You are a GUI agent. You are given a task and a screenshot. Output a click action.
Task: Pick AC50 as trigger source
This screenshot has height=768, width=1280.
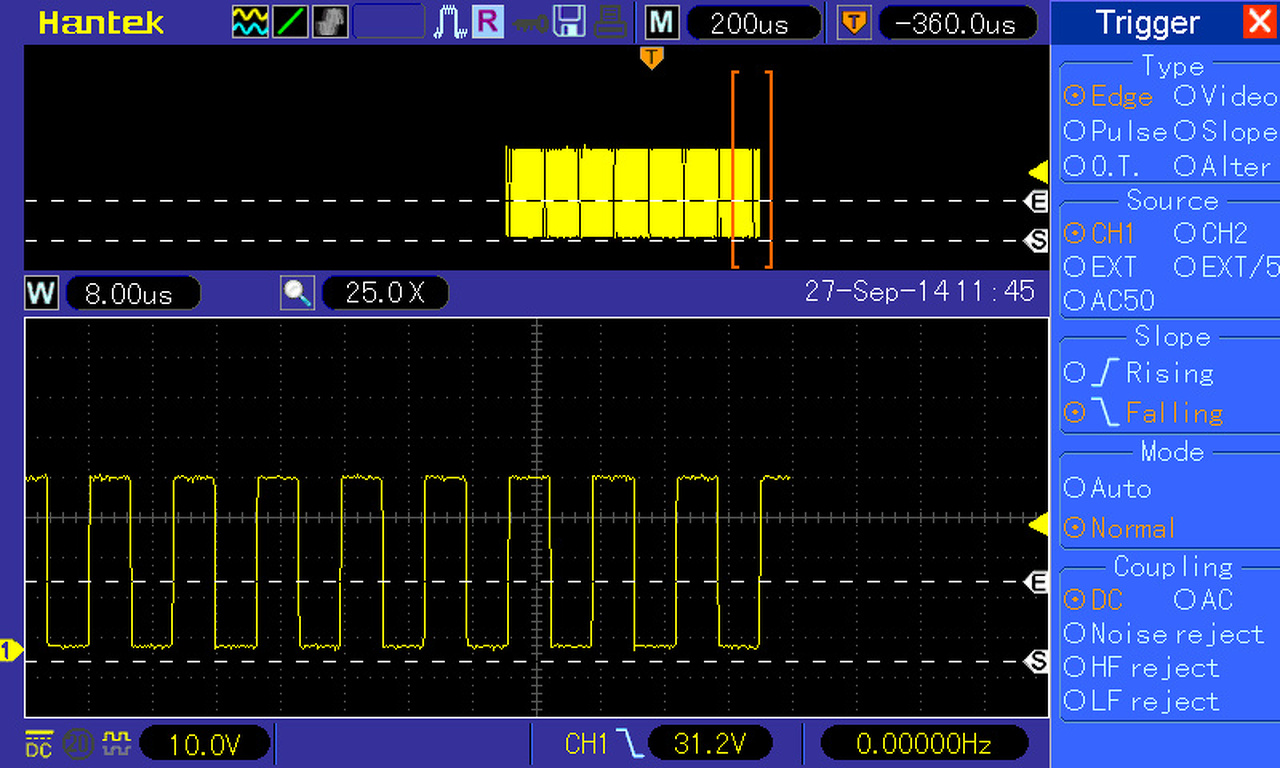1109,300
